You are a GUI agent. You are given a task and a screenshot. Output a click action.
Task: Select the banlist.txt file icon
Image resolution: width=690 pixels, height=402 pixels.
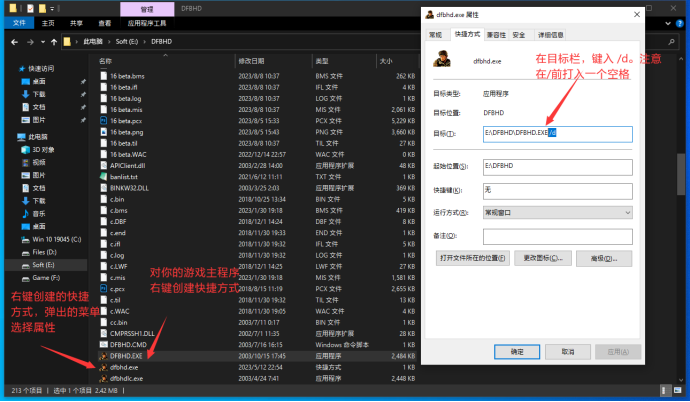pos(102,176)
